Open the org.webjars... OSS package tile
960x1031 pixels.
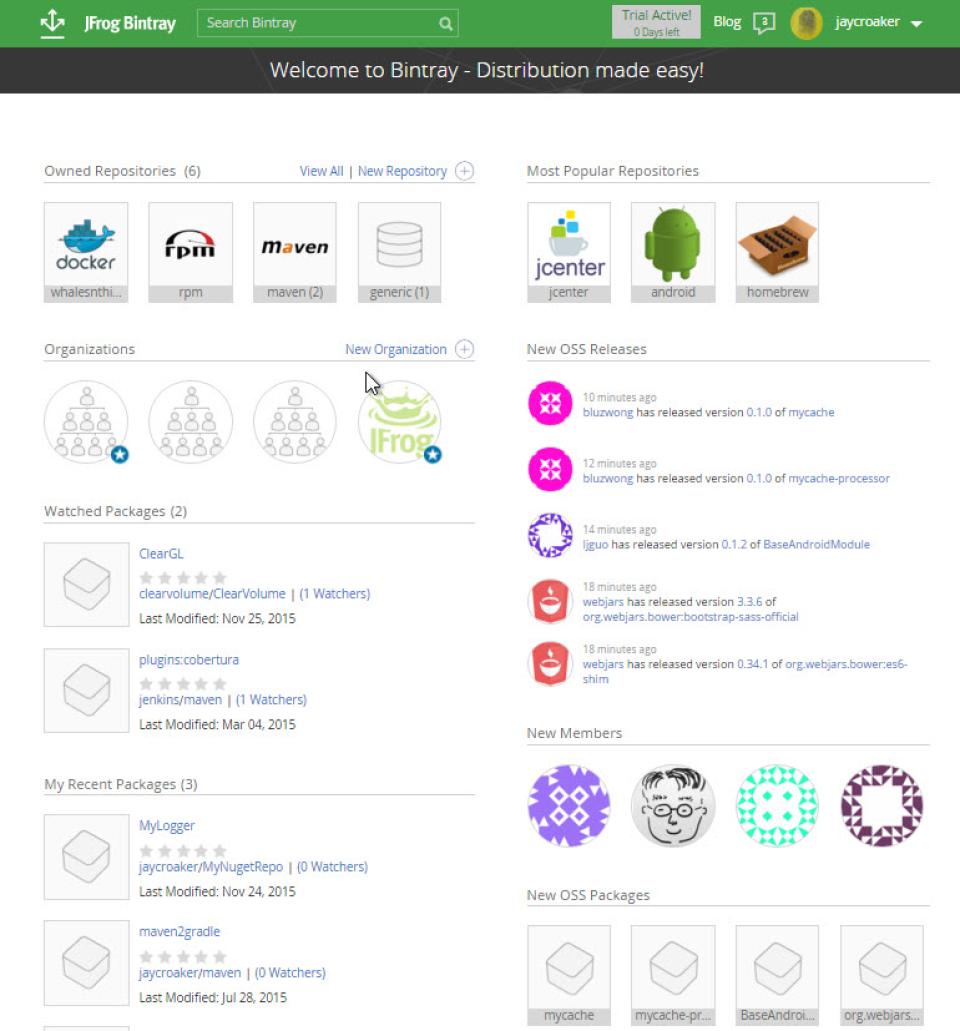click(x=882, y=975)
